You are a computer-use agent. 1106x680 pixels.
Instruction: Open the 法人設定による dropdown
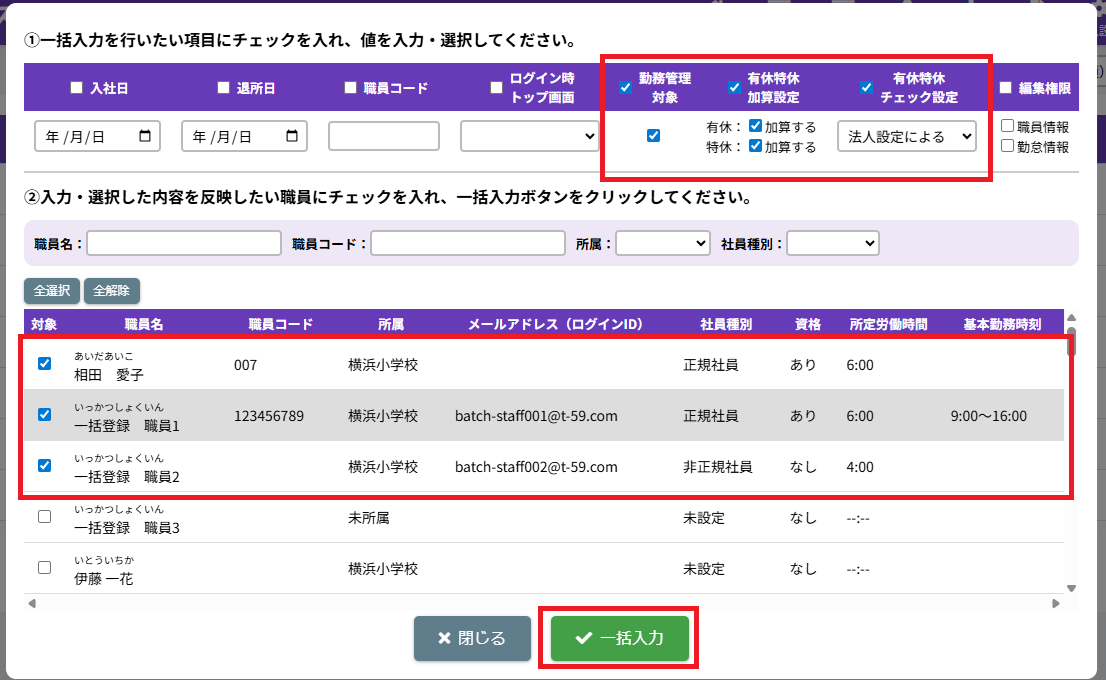point(906,137)
